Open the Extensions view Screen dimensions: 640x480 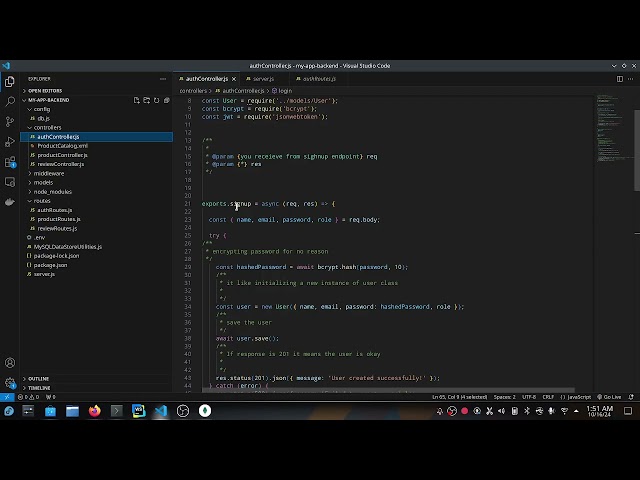pyautogui.click(x=10, y=163)
